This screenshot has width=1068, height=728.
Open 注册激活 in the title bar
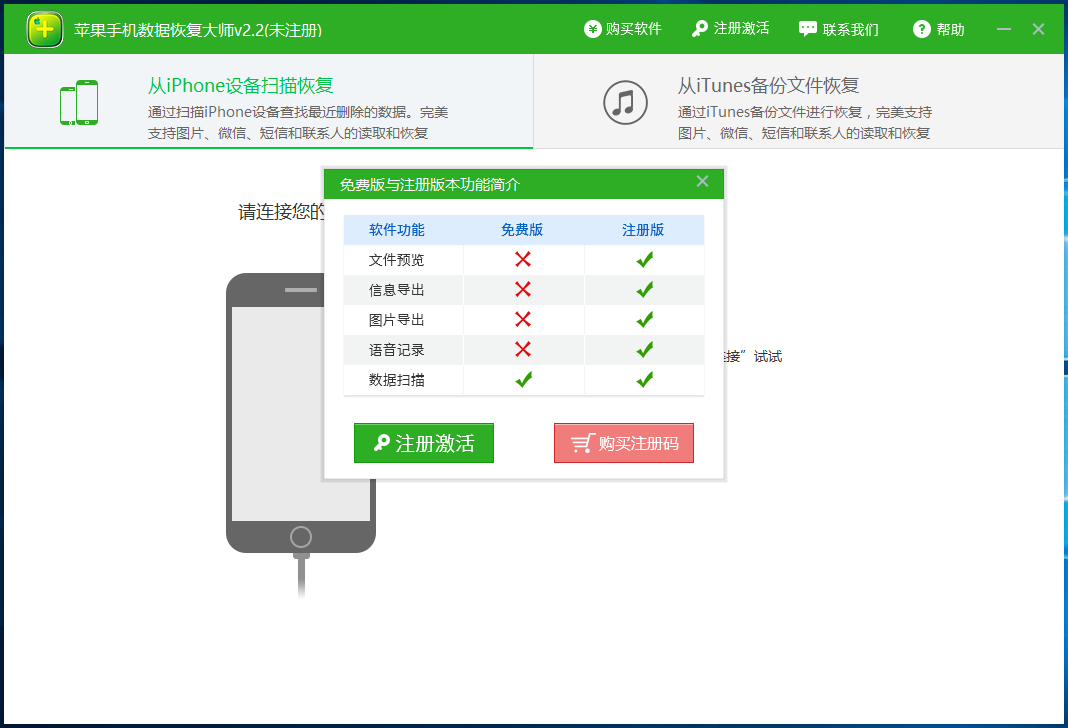[731, 29]
